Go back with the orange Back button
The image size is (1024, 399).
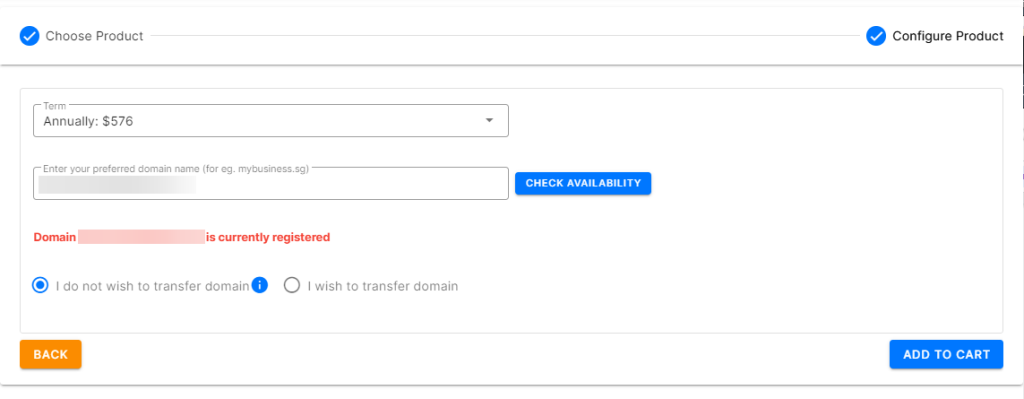(x=51, y=355)
